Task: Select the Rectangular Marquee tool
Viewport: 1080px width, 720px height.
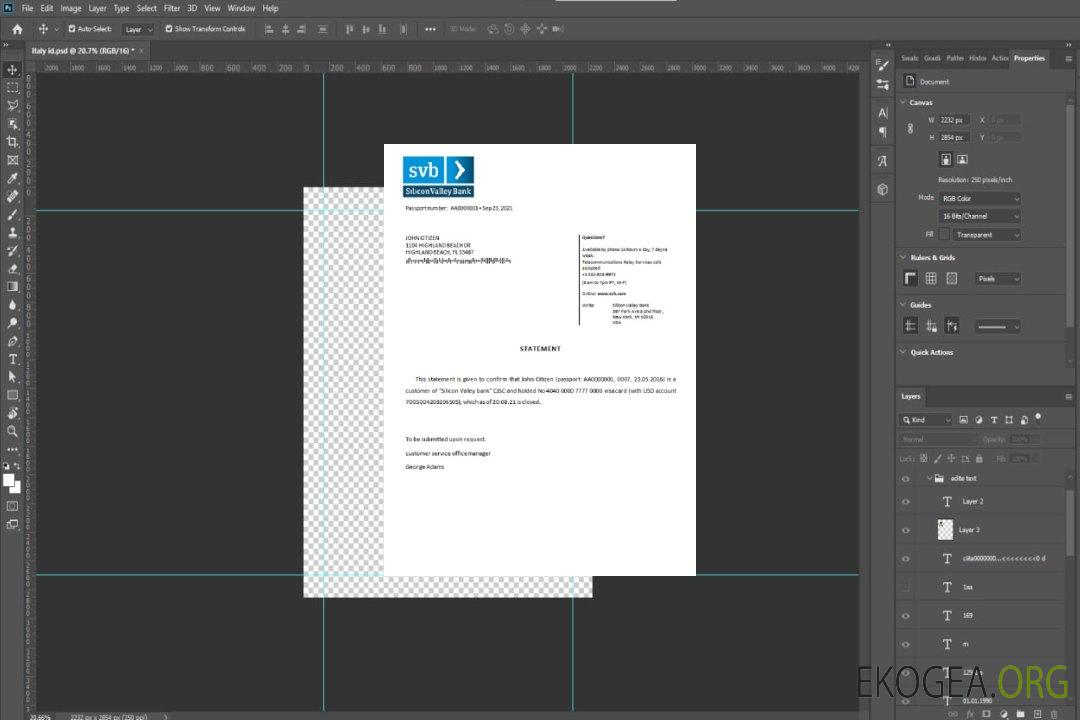Action: [x=12, y=88]
